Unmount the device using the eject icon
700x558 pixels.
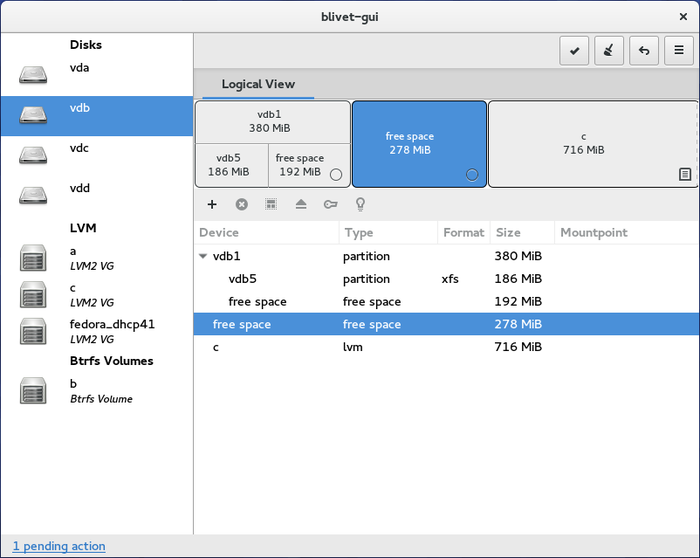(x=301, y=204)
